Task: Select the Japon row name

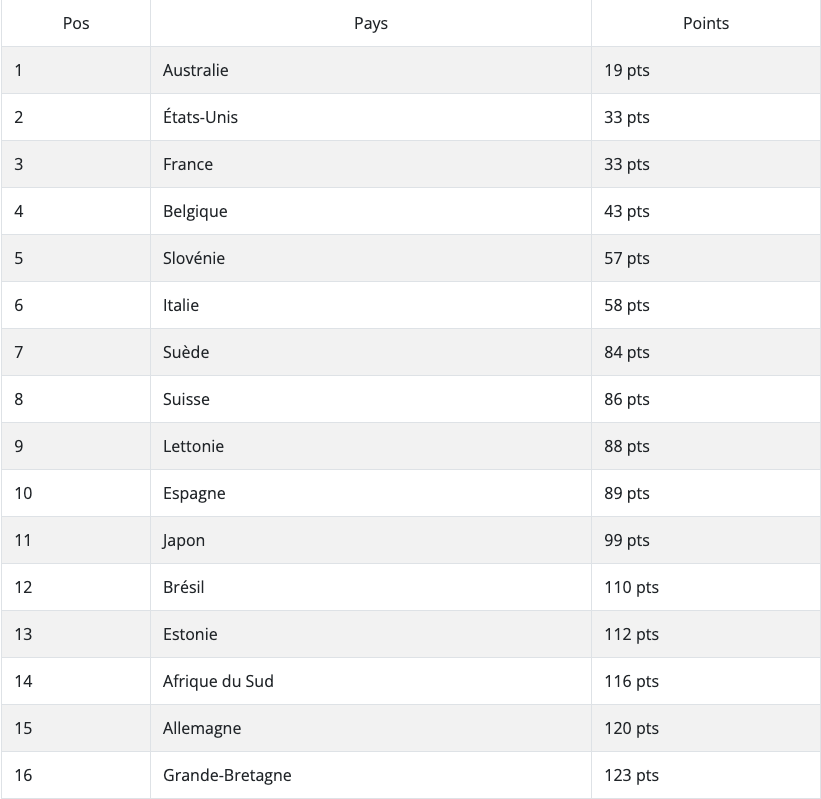Action: coord(184,540)
